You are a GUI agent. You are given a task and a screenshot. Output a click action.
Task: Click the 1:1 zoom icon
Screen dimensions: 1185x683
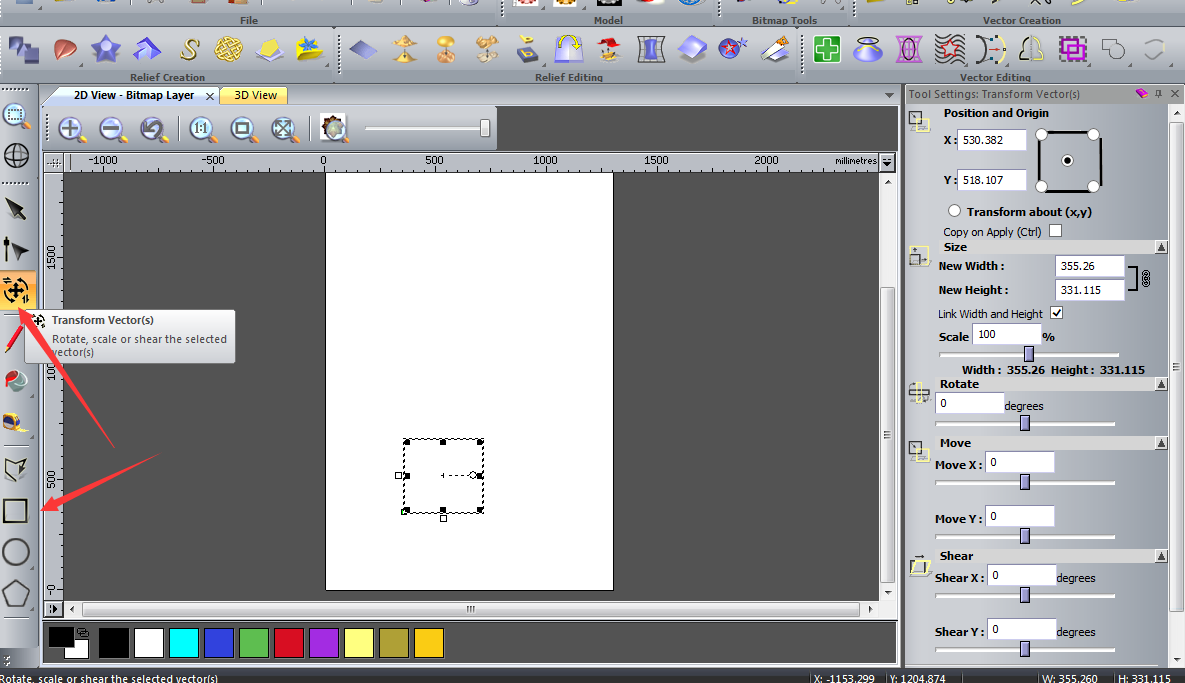click(x=201, y=128)
